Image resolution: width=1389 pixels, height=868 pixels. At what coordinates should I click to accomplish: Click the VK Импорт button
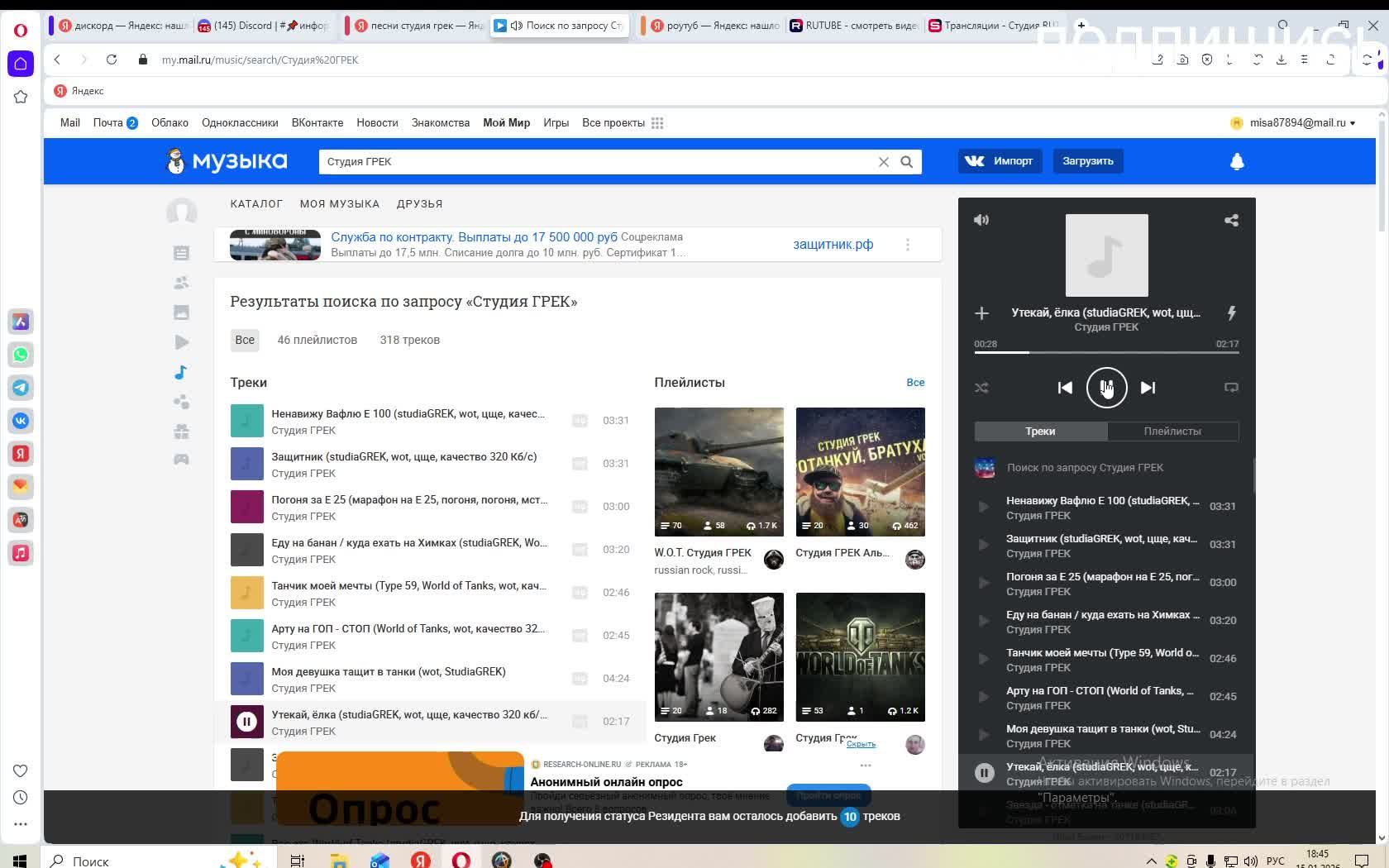pyautogui.click(x=1000, y=161)
